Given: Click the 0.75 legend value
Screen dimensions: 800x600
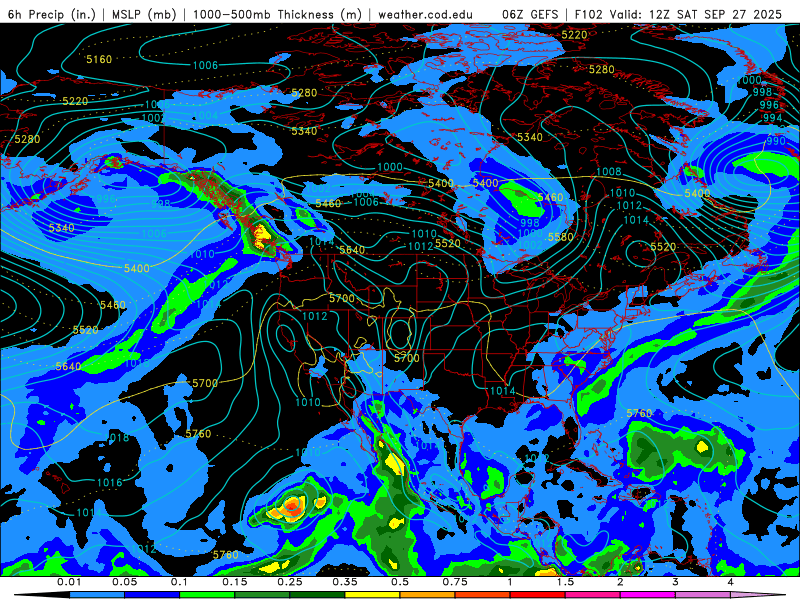Looking at the screenshot, I should [455, 582].
